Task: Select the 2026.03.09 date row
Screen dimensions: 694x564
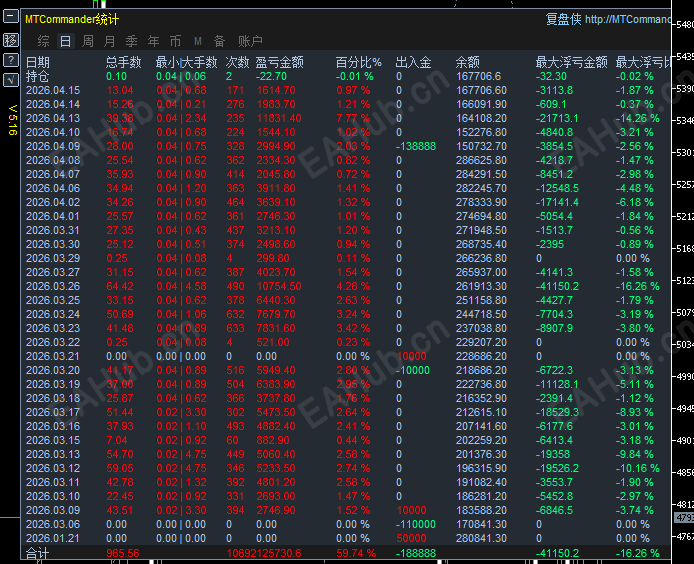Action: [x=53, y=510]
